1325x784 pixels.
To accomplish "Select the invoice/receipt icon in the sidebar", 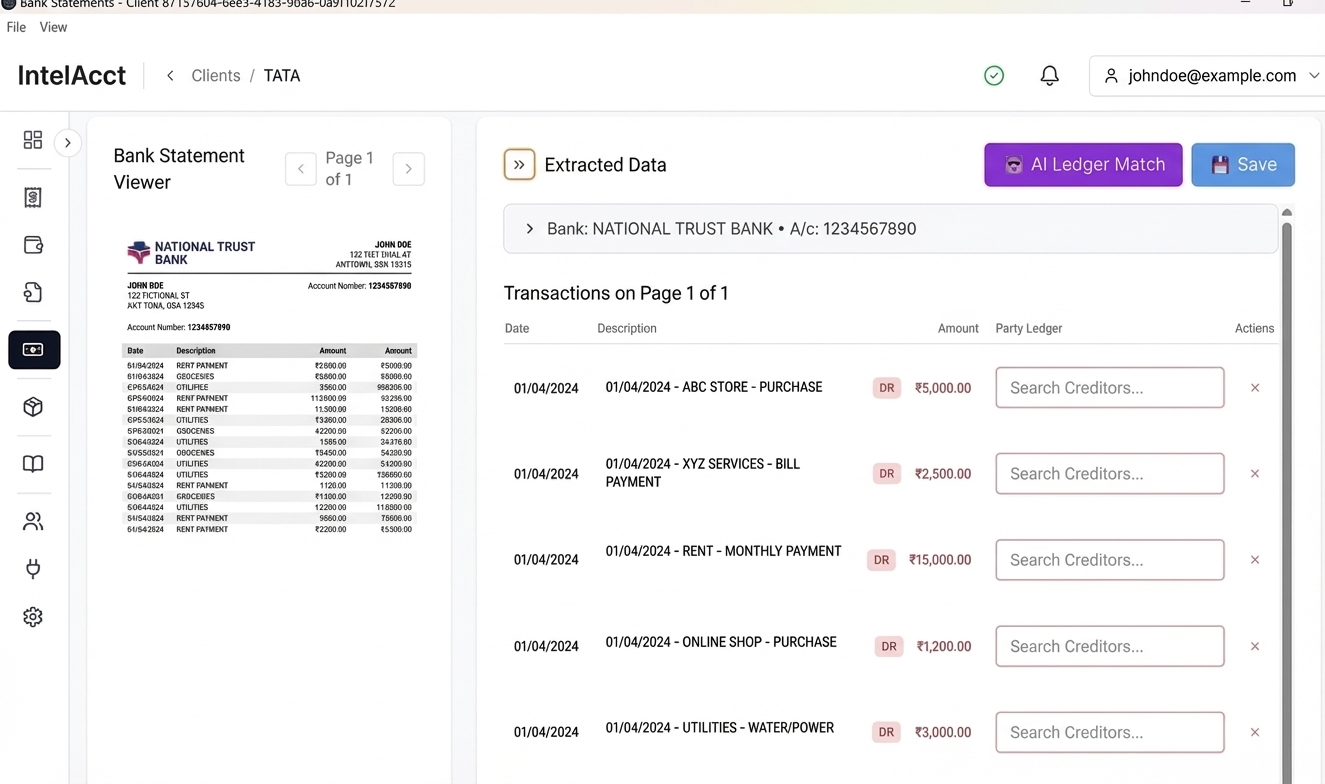I will pos(33,197).
